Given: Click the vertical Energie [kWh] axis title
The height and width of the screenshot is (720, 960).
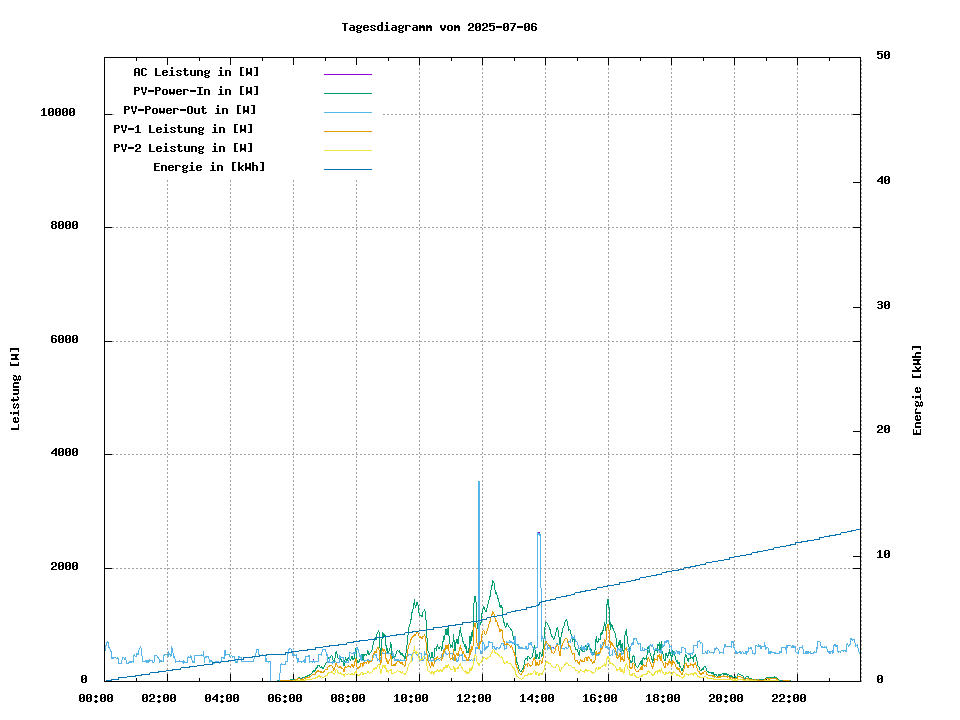Looking at the screenshot, I should tap(917, 390).
